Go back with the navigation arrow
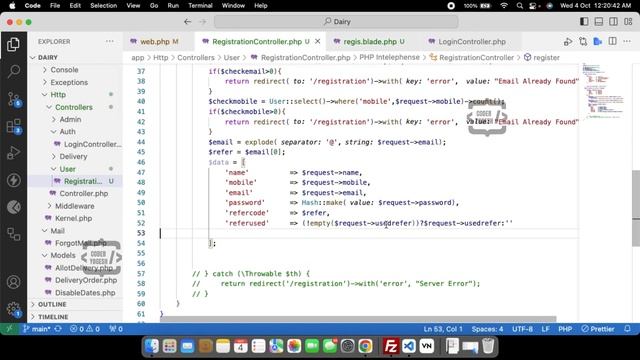 coord(187,22)
